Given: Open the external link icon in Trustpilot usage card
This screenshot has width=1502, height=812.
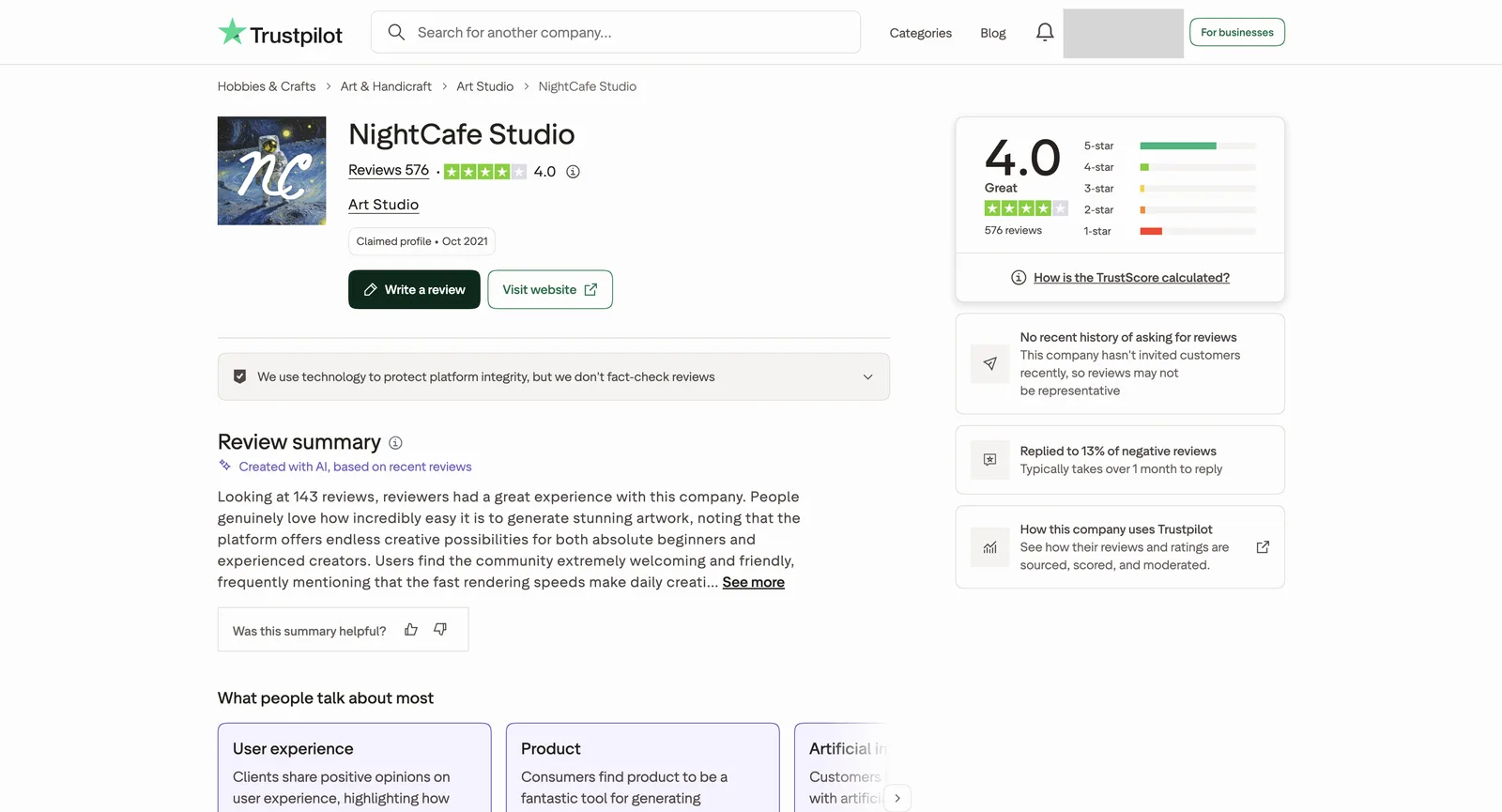Looking at the screenshot, I should [x=1263, y=547].
